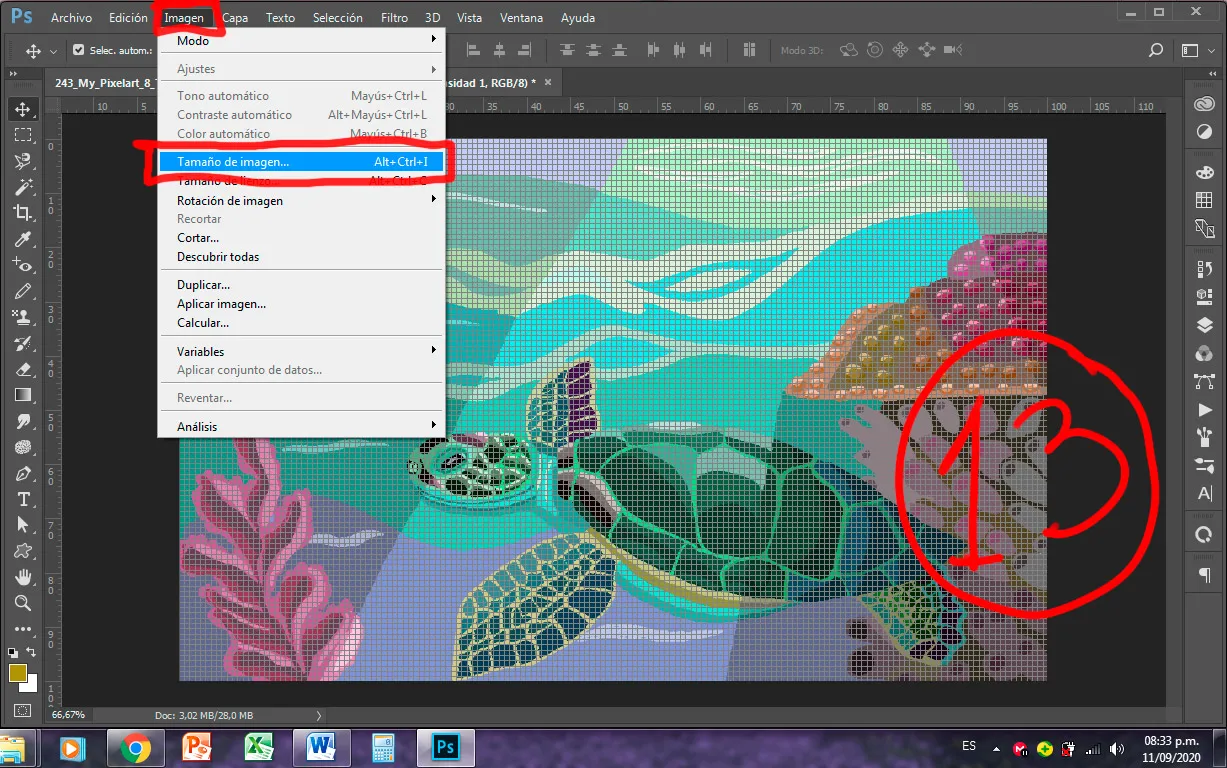Open the Layers panel icon

click(1204, 326)
